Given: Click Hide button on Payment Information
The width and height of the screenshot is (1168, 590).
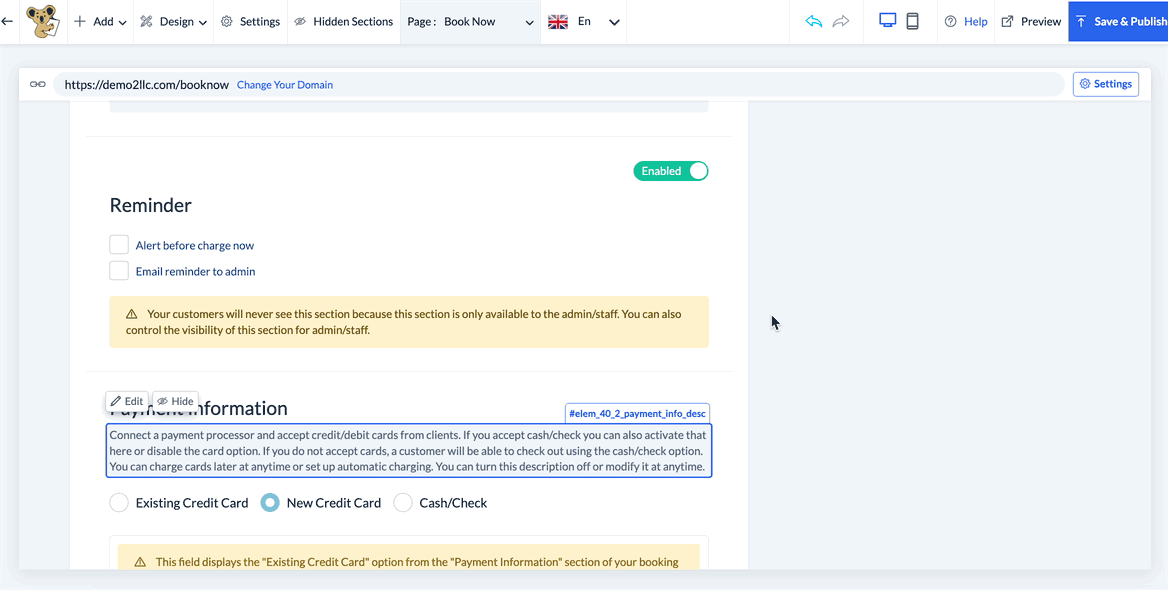Looking at the screenshot, I should click(175, 401).
